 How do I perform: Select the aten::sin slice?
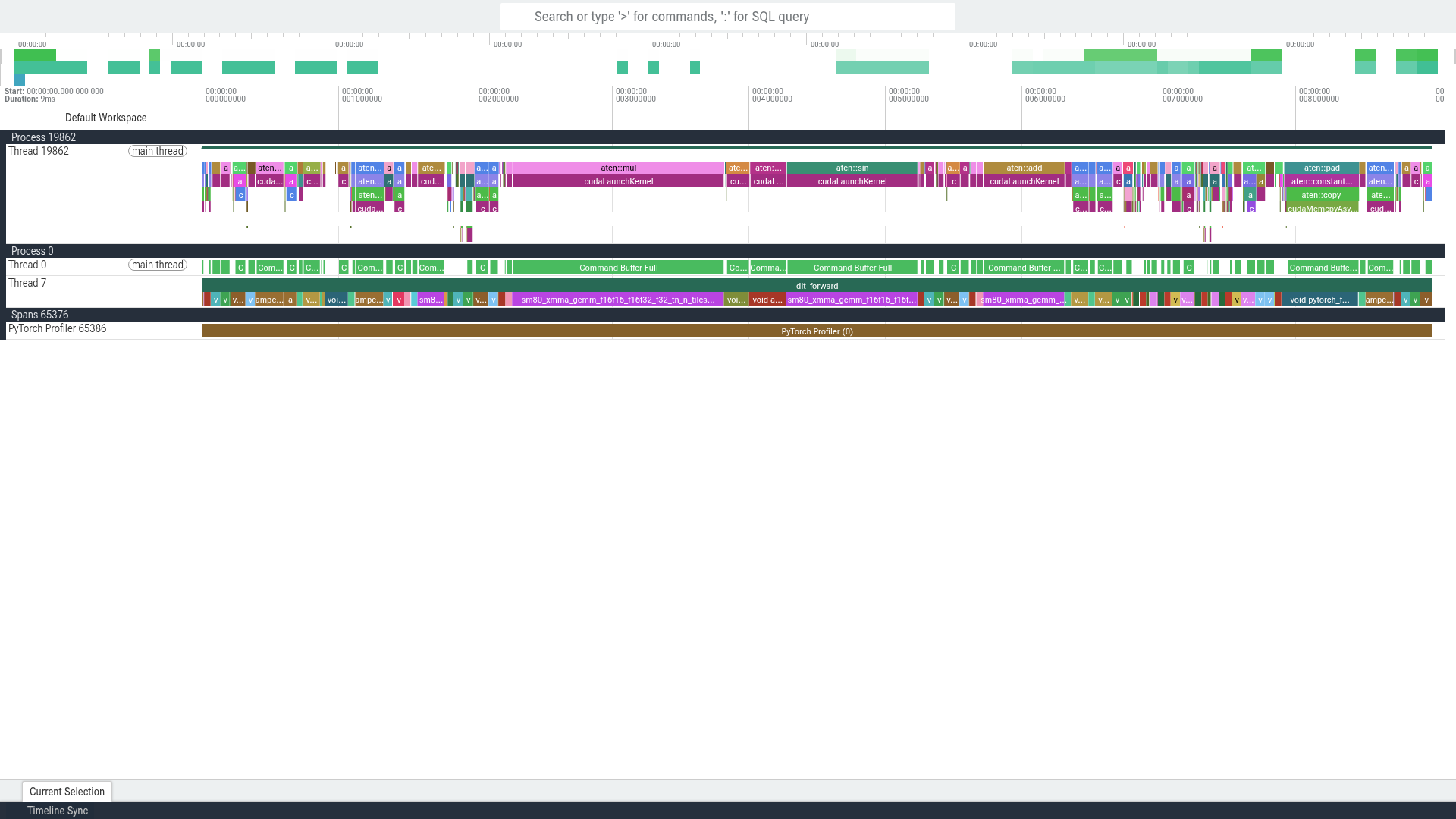(x=852, y=168)
